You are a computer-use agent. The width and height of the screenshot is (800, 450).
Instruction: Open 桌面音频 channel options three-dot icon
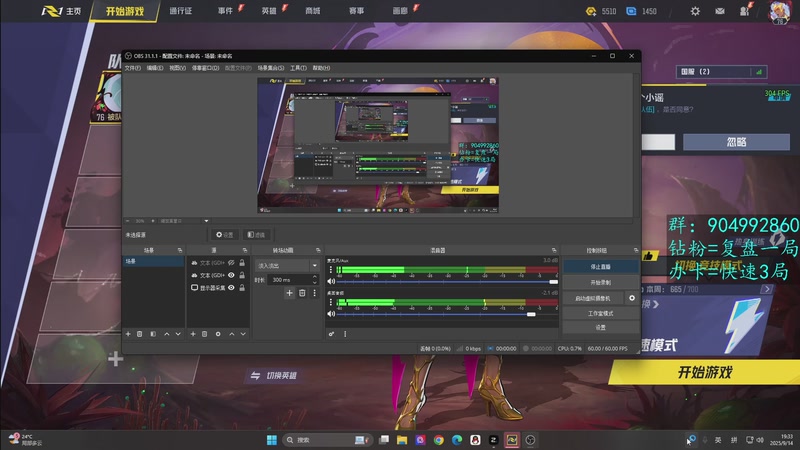(x=331, y=302)
